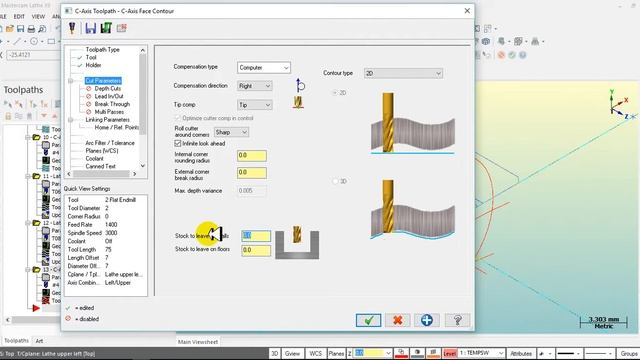Image resolution: width=640 pixels, height=360 pixels.
Task: Click the Gview button in status bar
Action: [x=292, y=353]
